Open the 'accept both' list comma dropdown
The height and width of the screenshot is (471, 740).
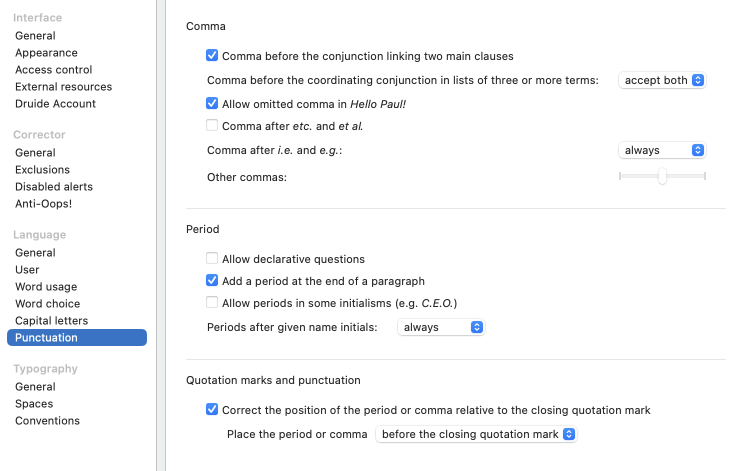pyautogui.click(x=662, y=80)
